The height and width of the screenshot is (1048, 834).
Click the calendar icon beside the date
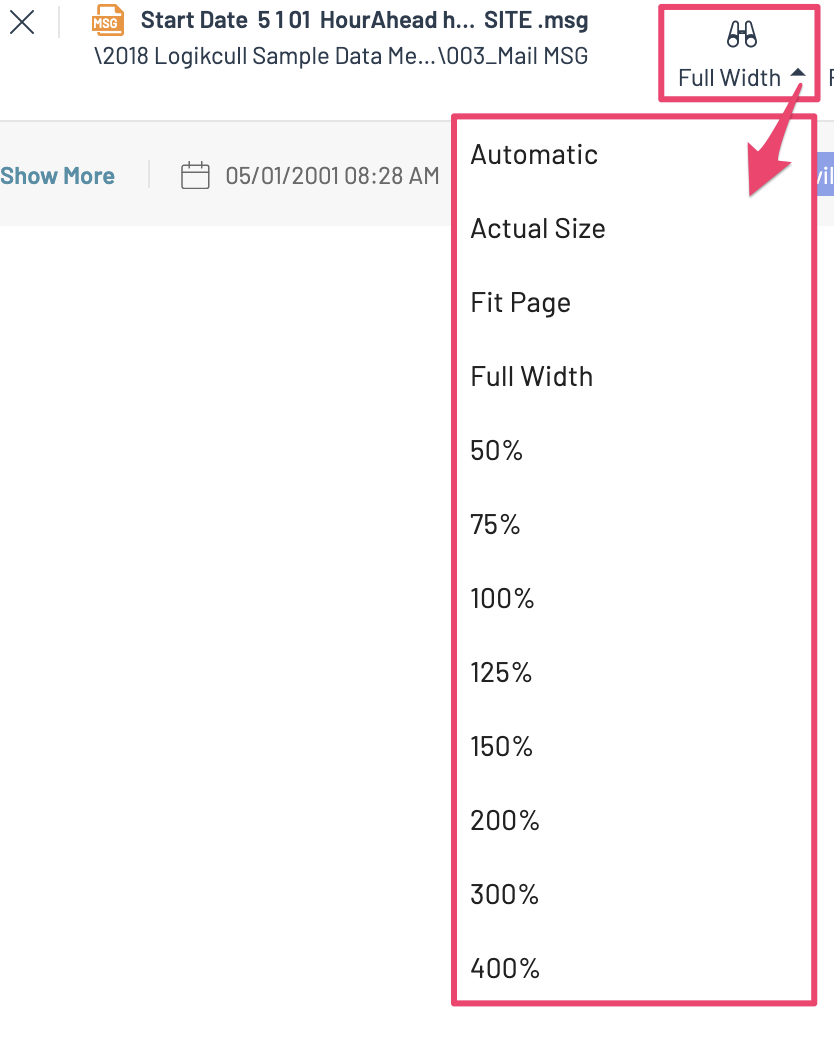tap(195, 176)
